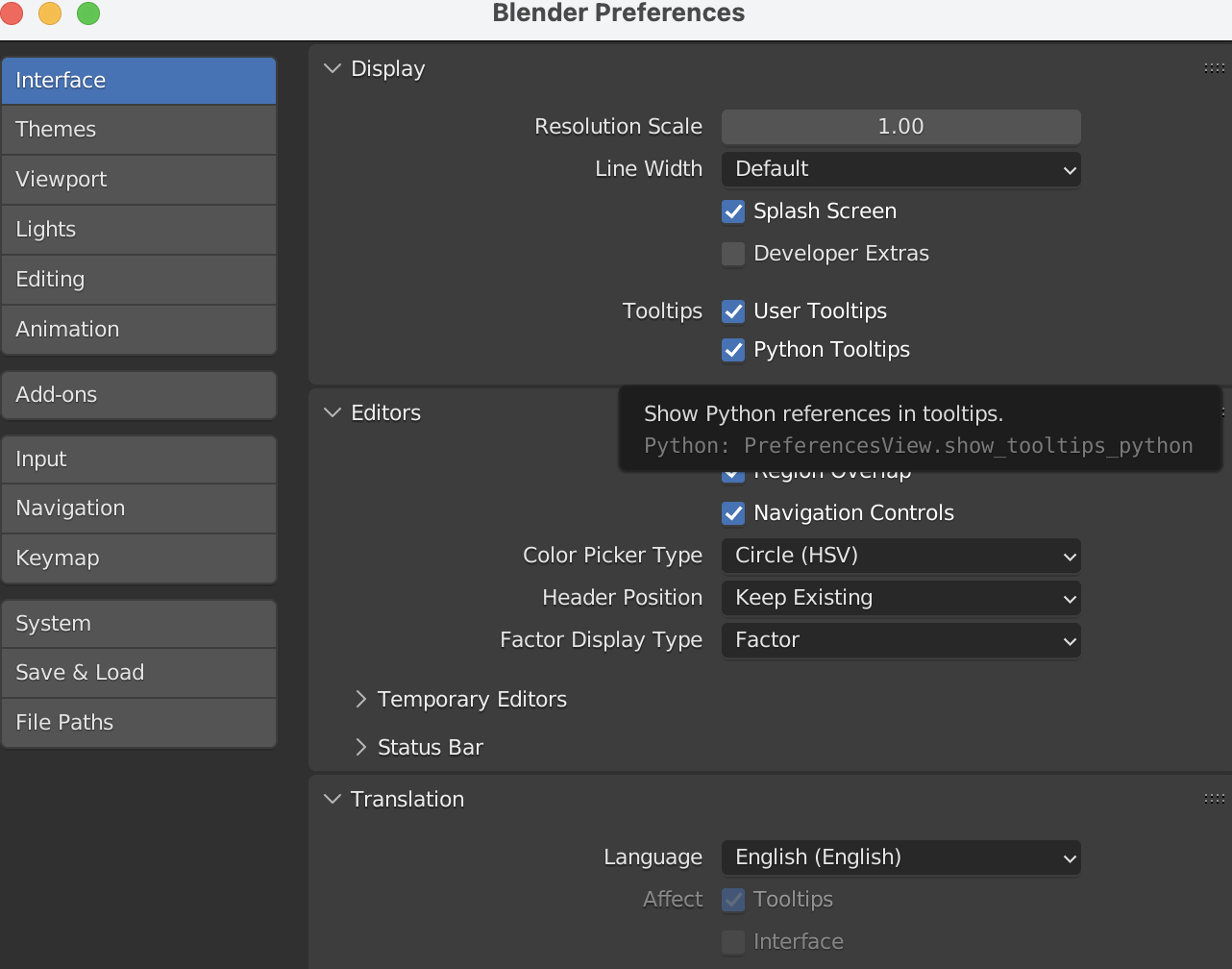
Task: Open the Line Width dropdown
Action: pos(901,169)
